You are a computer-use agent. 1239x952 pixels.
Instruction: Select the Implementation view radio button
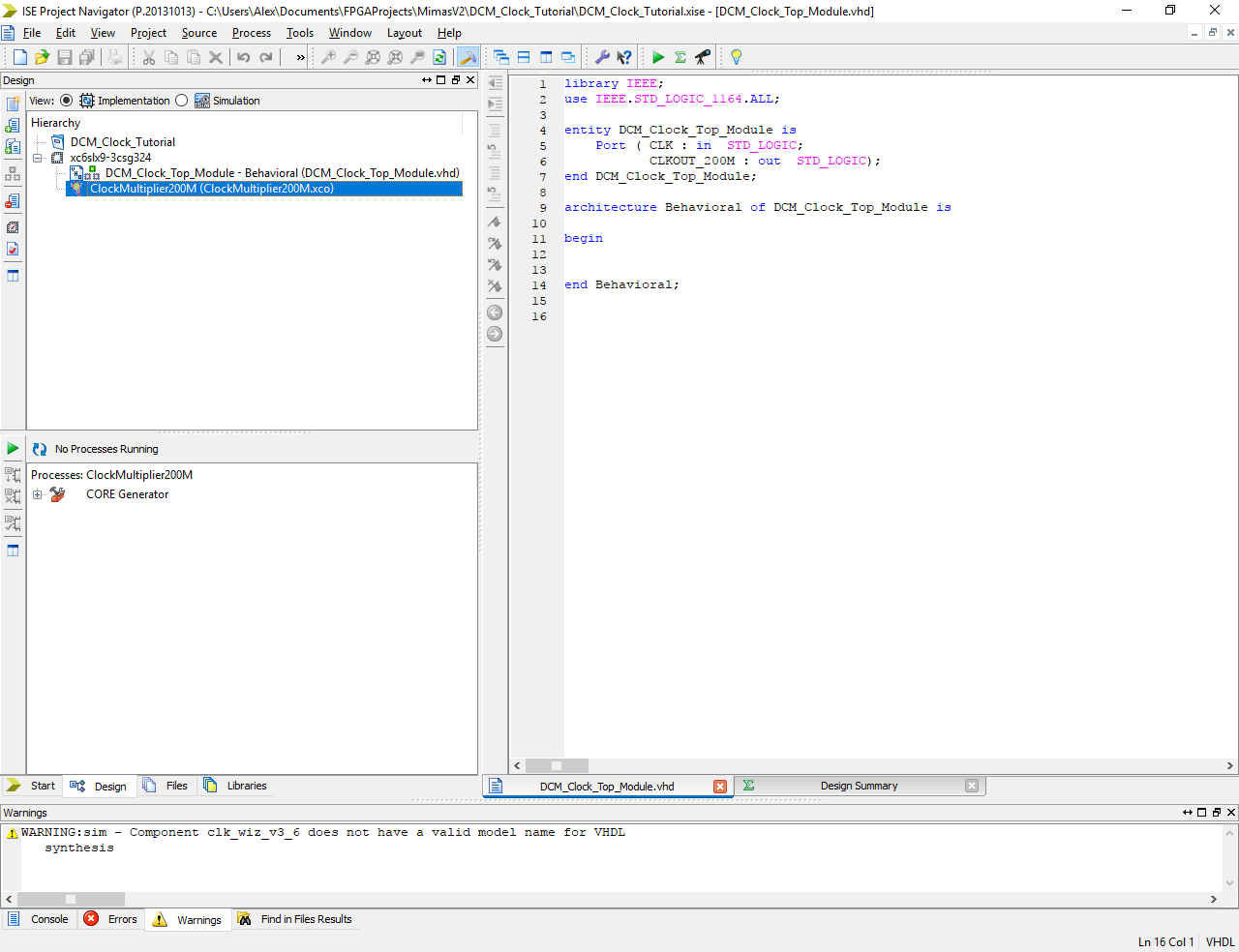66,101
